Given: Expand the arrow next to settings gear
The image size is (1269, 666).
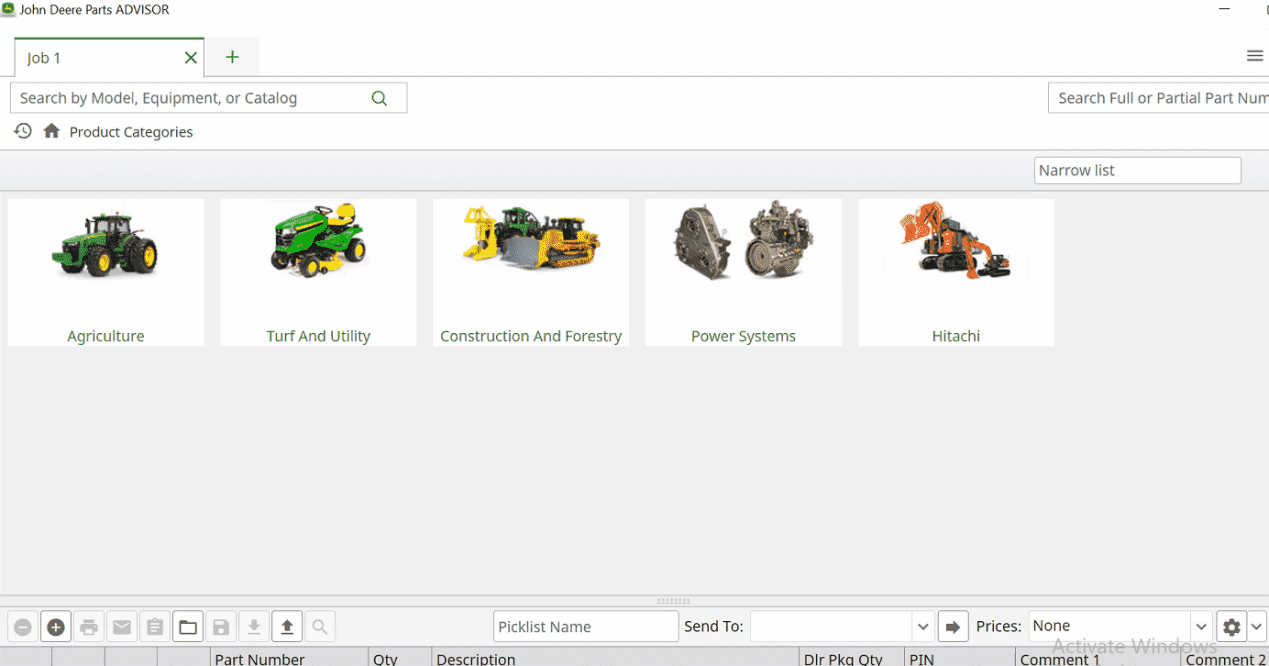Looking at the screenshot, I should click(x=1257, y=627).
